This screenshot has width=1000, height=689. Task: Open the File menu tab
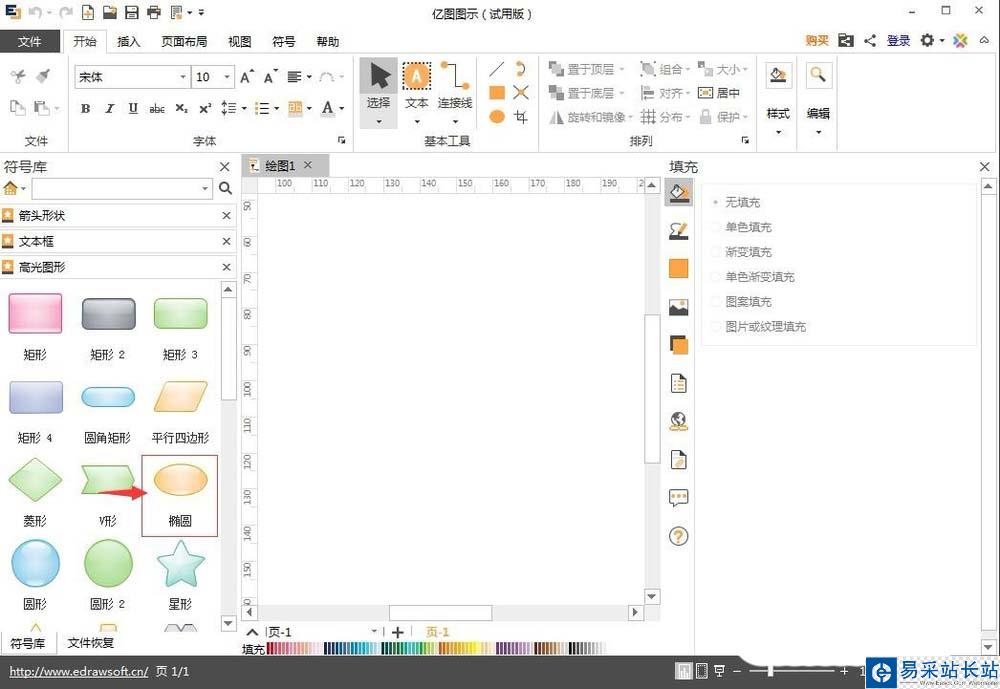(x=30, y=41)
